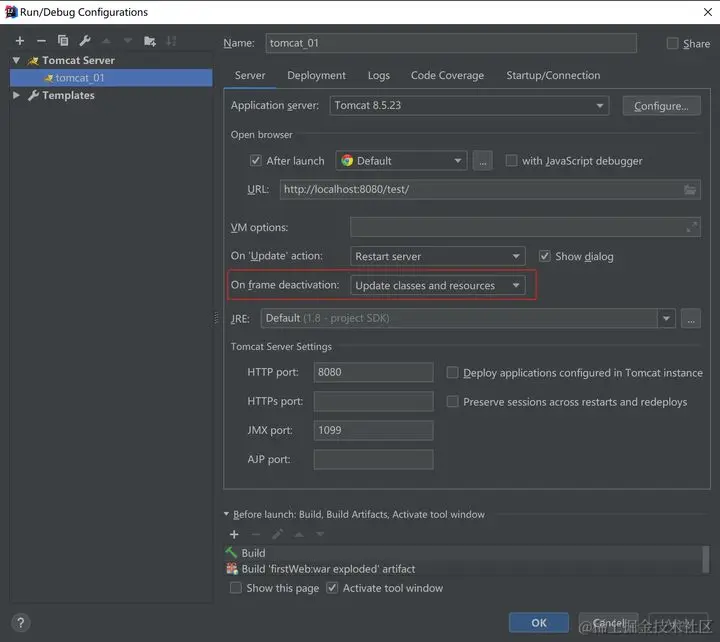
Task: Enable Deploy applications configured in Tomcat instance
Action: (x=452, y=372)
